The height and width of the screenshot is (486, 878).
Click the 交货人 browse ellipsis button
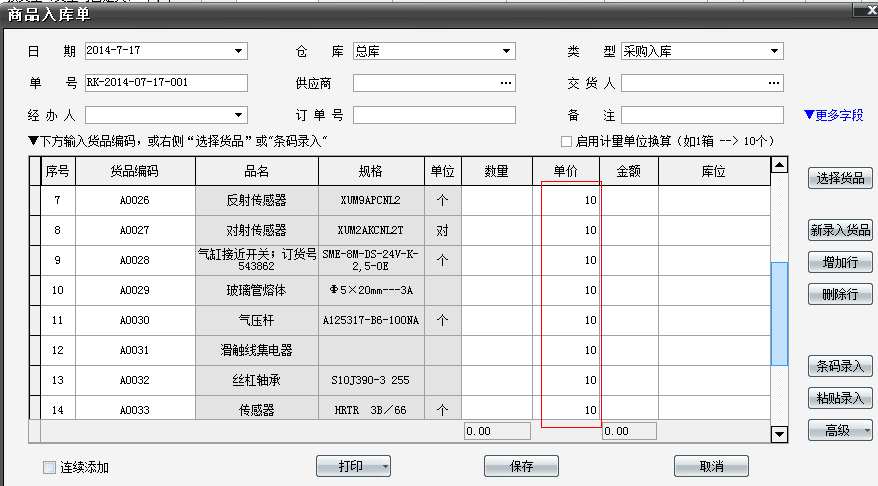(x=774, y=83)
